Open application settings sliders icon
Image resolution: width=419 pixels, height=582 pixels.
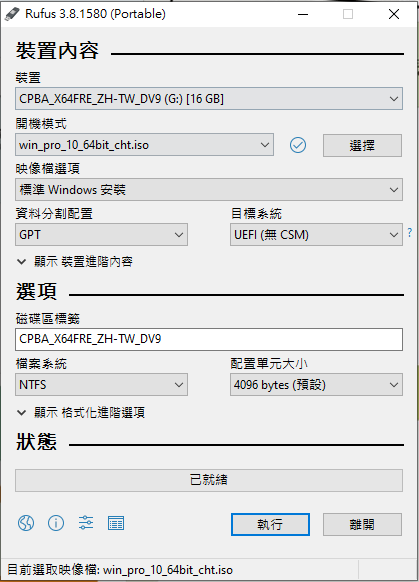[x=86, y=523]
